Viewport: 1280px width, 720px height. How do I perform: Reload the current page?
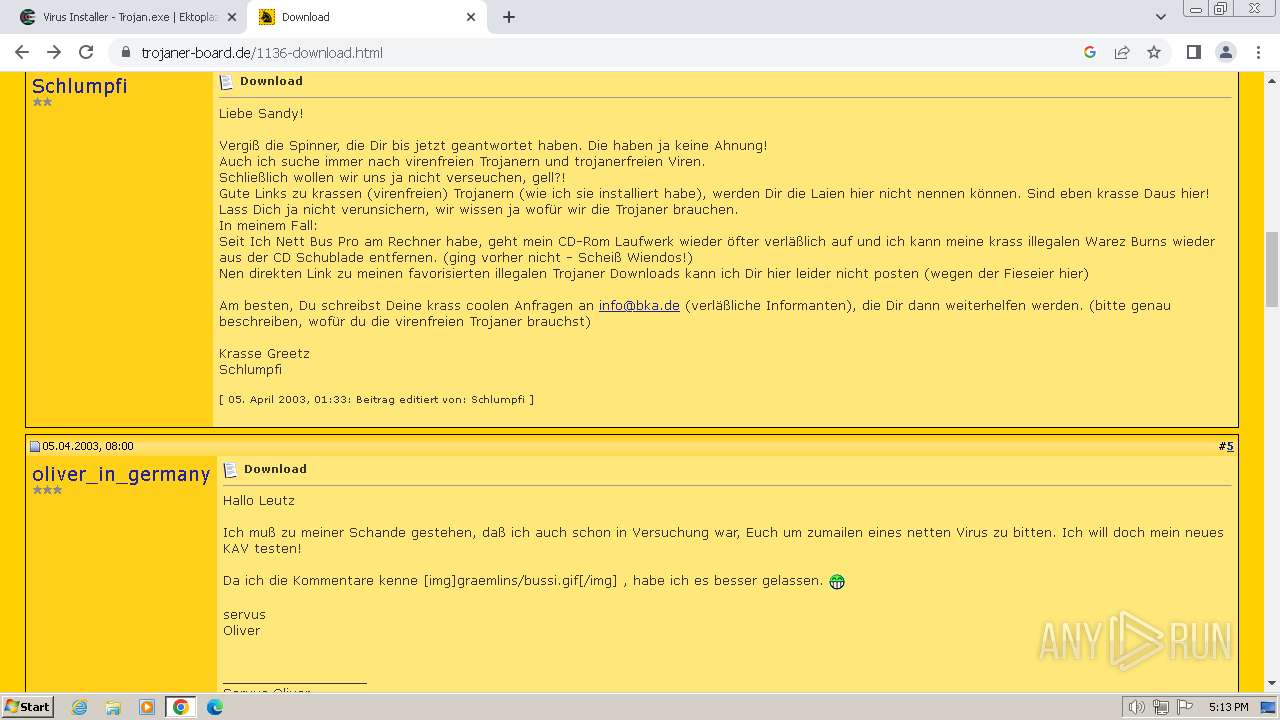86,52
